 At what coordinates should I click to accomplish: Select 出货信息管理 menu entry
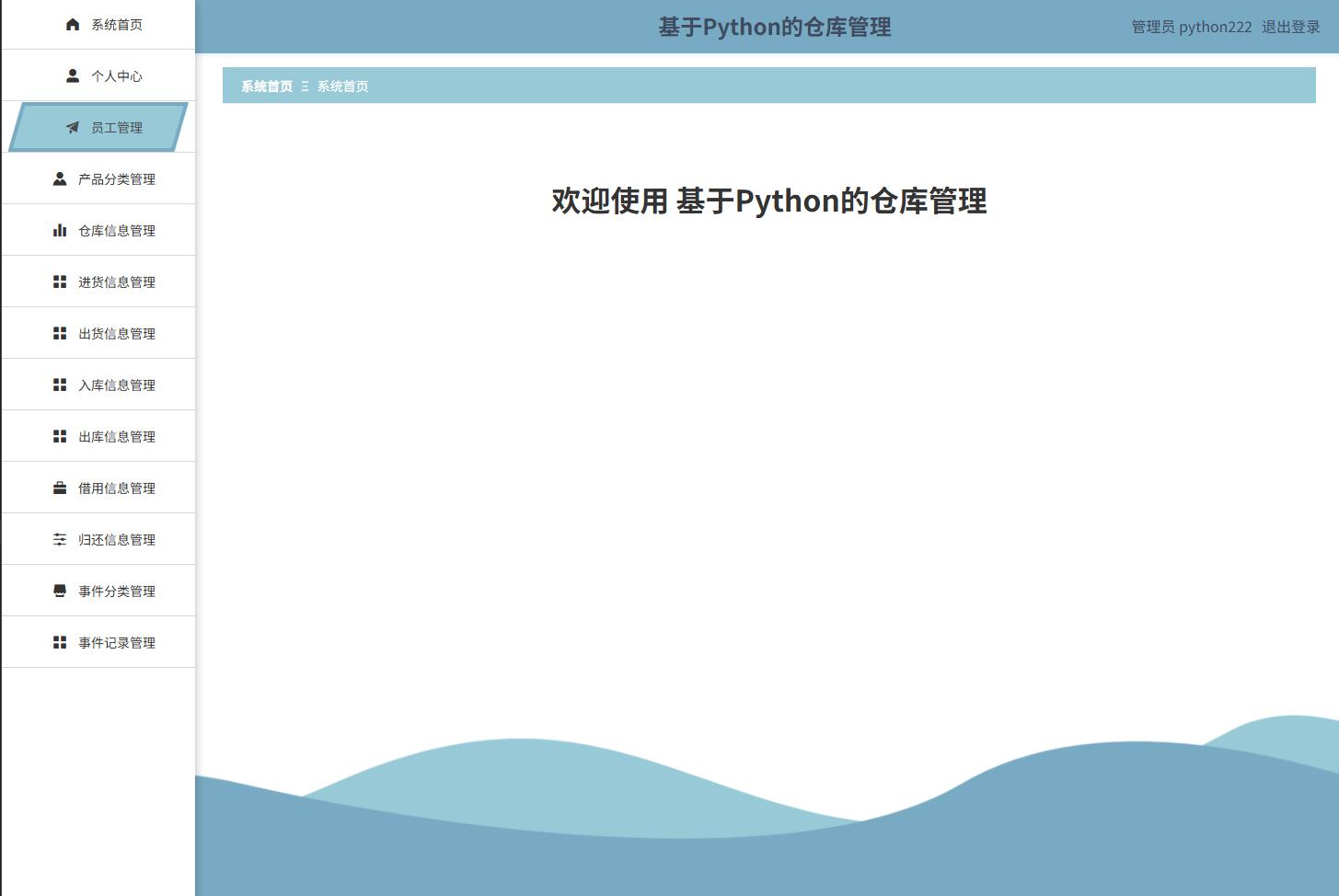click(98, 333)
